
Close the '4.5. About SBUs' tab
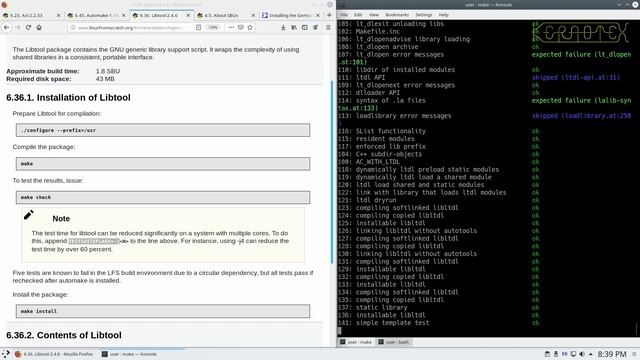[253, 15]
